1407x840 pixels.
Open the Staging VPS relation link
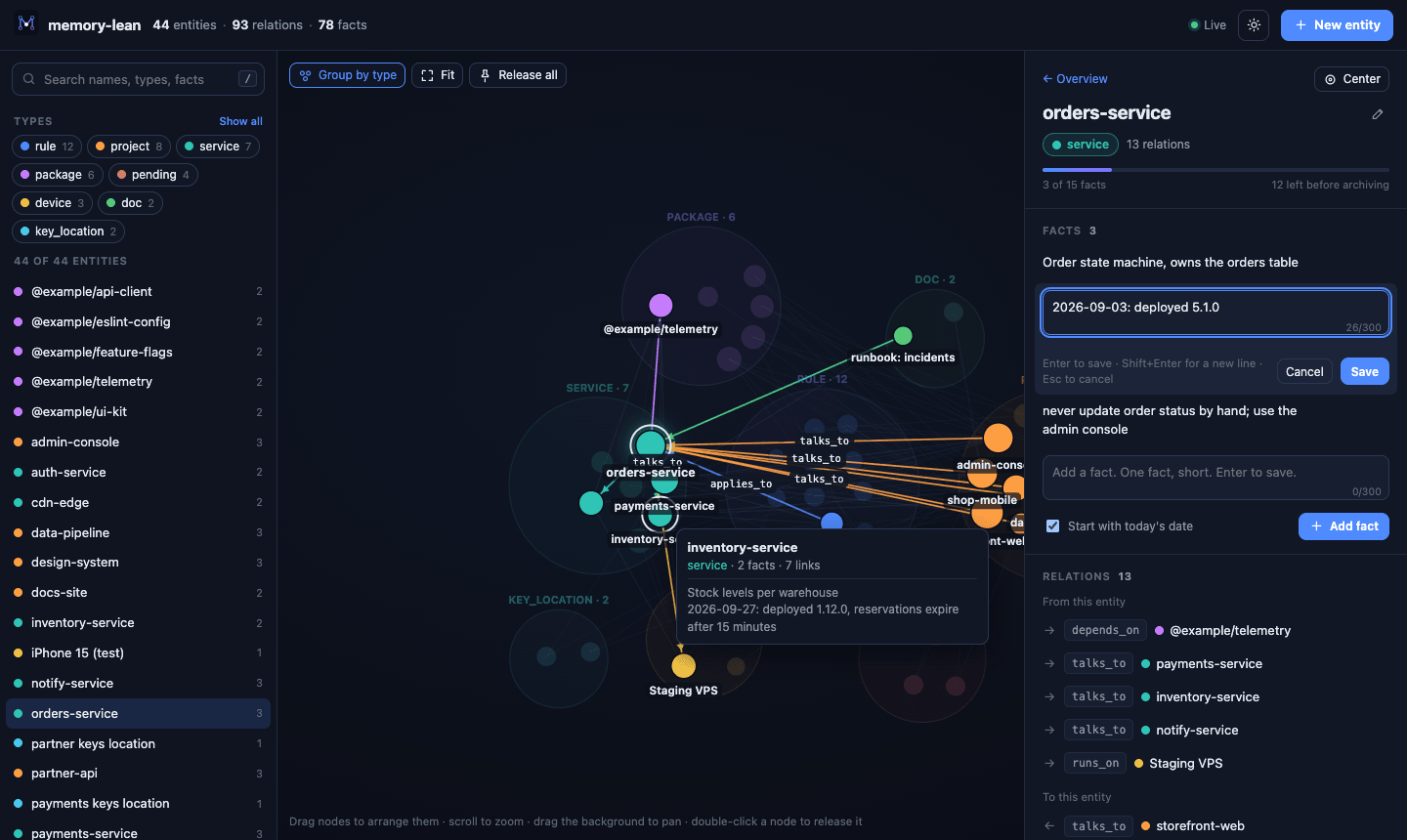pos(1185,764)
